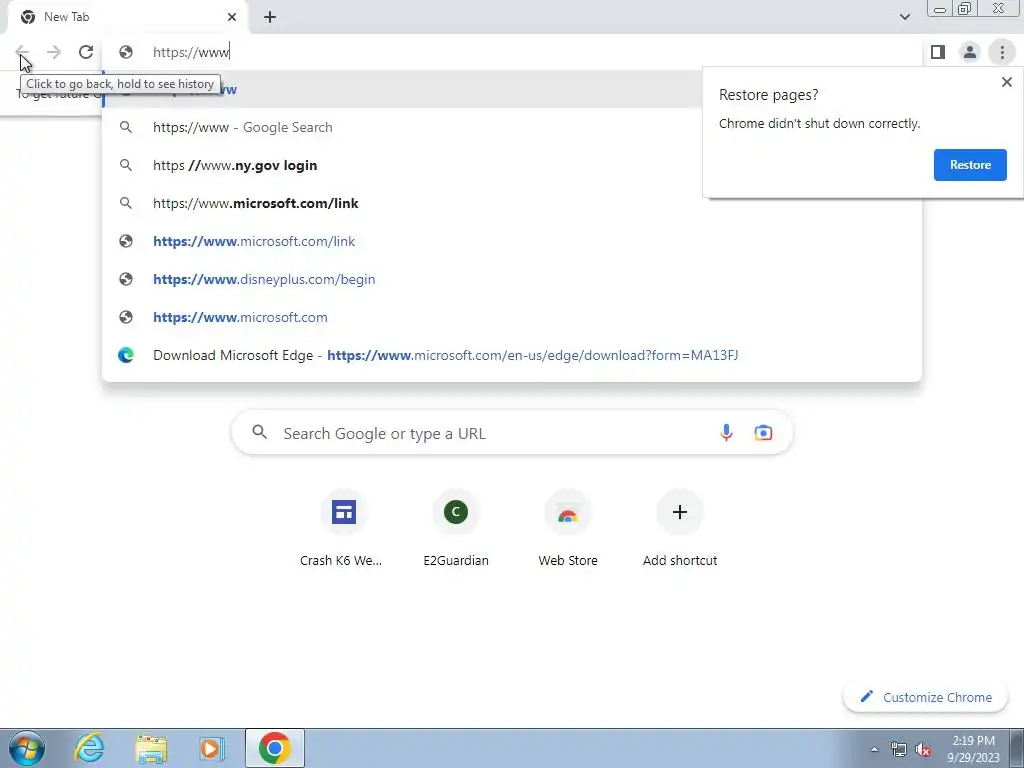The height and width of the screenshot is (768, 1024).
Task: Click the Edge logo icon in suggestions
Action: tap(126, 355)
